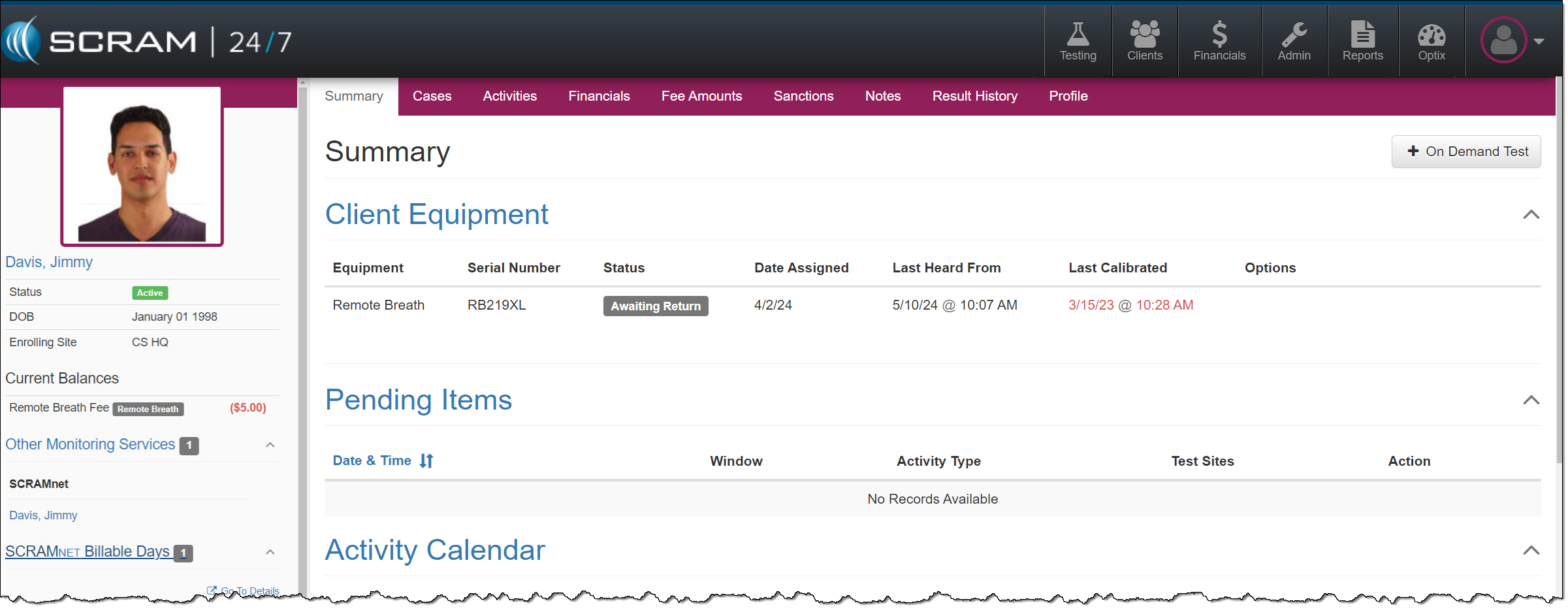Open the user account dropdown arrow
The height and width of the screenshot is (616, 1568).
[1539, 41]
